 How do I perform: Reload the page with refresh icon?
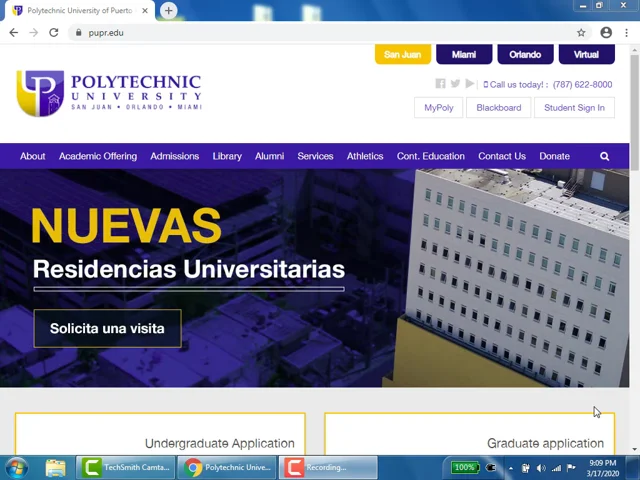(53, 33)
